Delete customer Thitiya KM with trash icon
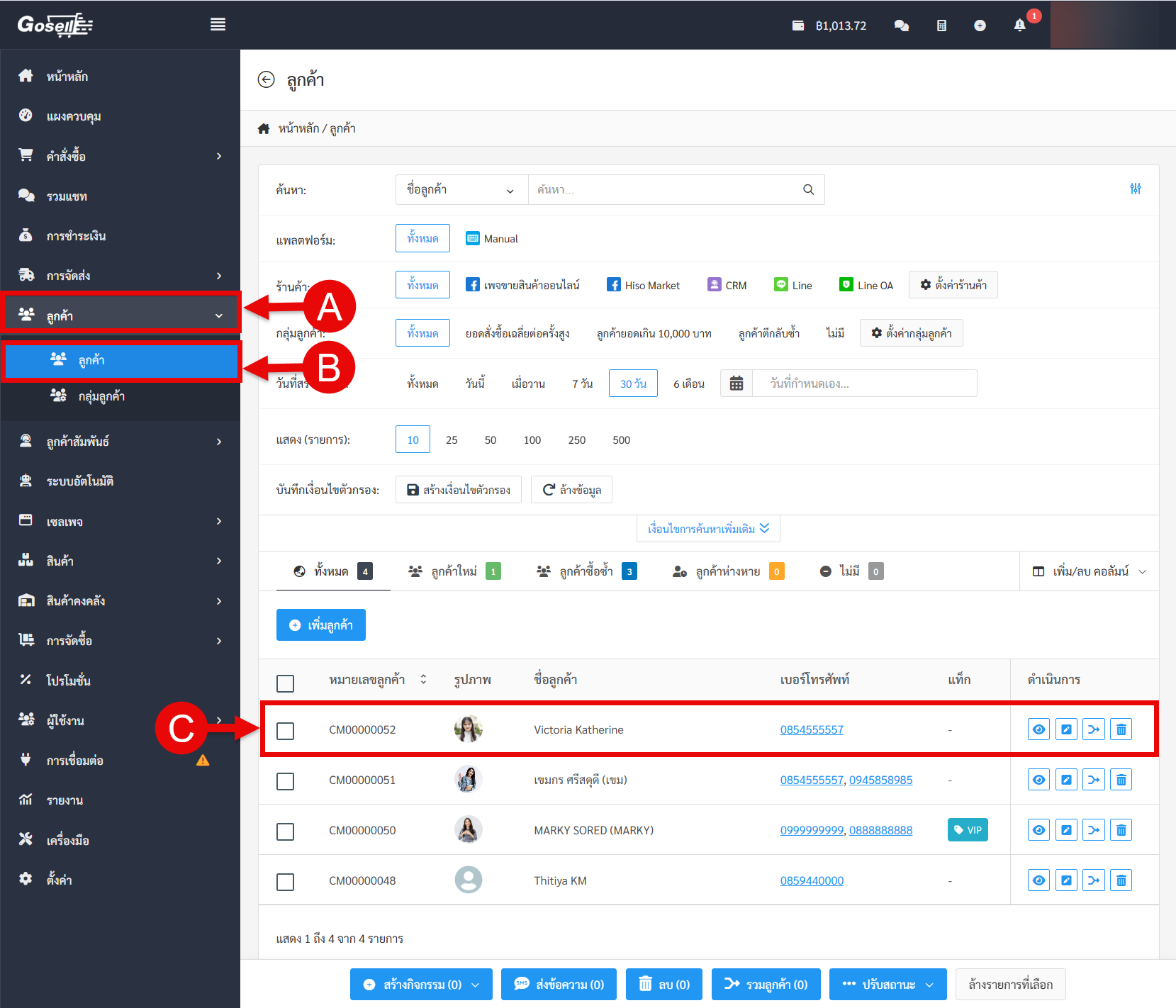 point(1121,880)
